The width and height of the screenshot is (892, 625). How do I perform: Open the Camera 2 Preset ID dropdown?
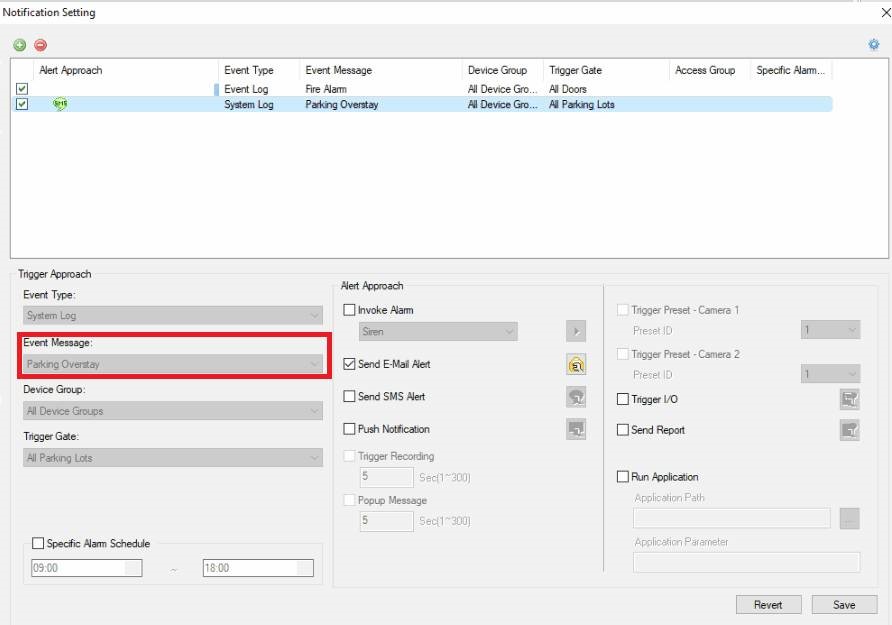click(x=831, y=374)
